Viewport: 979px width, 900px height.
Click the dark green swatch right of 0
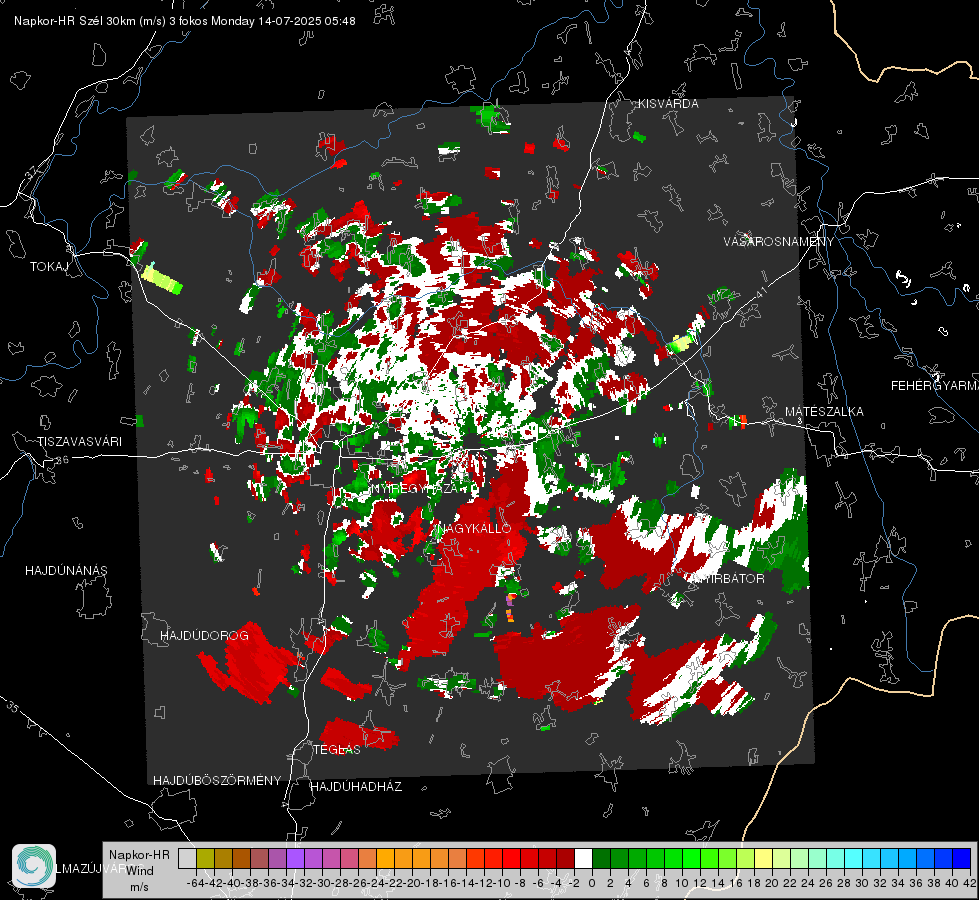pos(601,858)
